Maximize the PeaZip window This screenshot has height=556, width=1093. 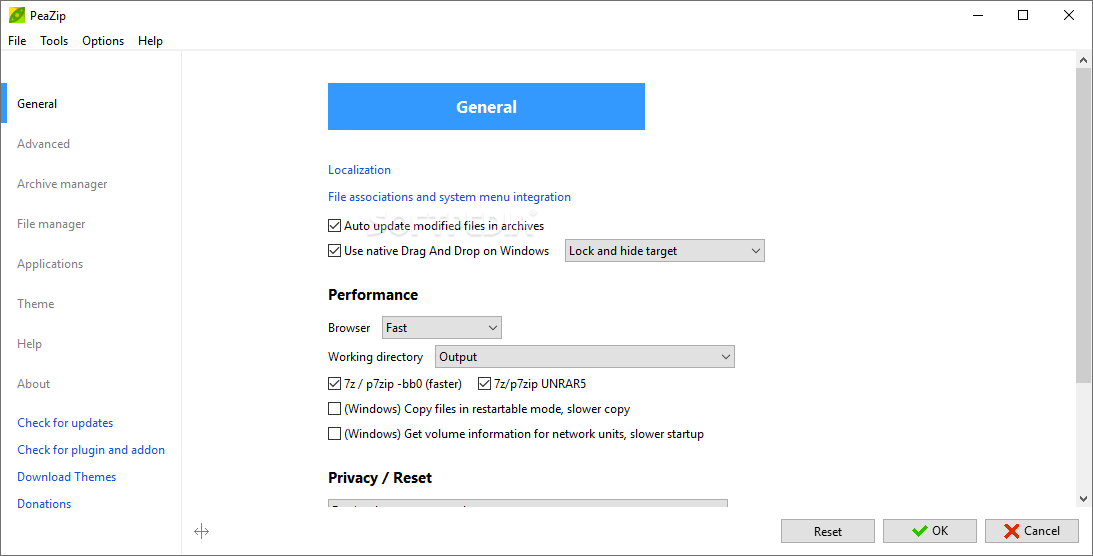point(1023,15)
